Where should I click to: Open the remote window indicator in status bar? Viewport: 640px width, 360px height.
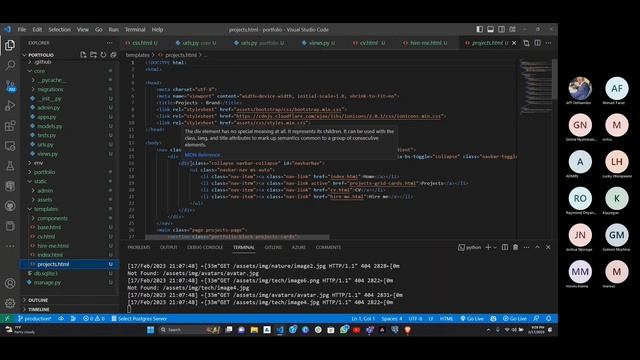click(7, 318)
